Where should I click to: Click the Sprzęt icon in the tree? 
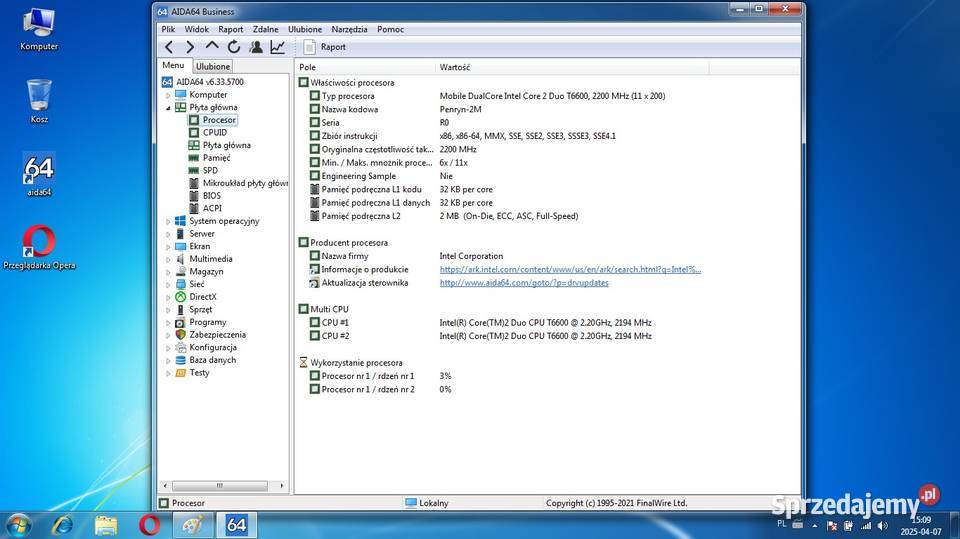(180, 309)
